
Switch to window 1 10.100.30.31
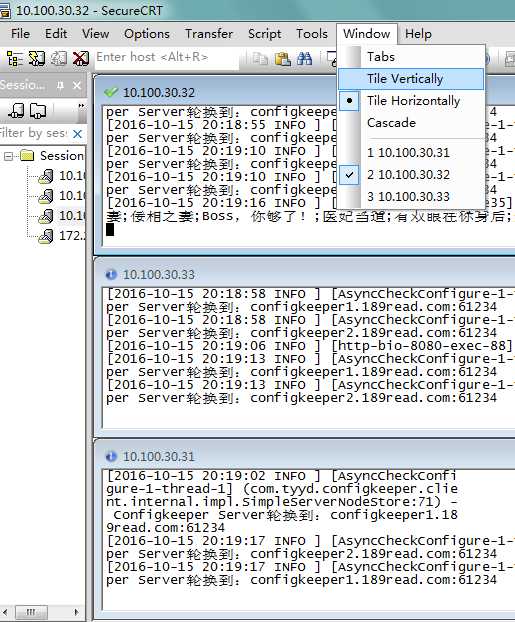[411, 153]
